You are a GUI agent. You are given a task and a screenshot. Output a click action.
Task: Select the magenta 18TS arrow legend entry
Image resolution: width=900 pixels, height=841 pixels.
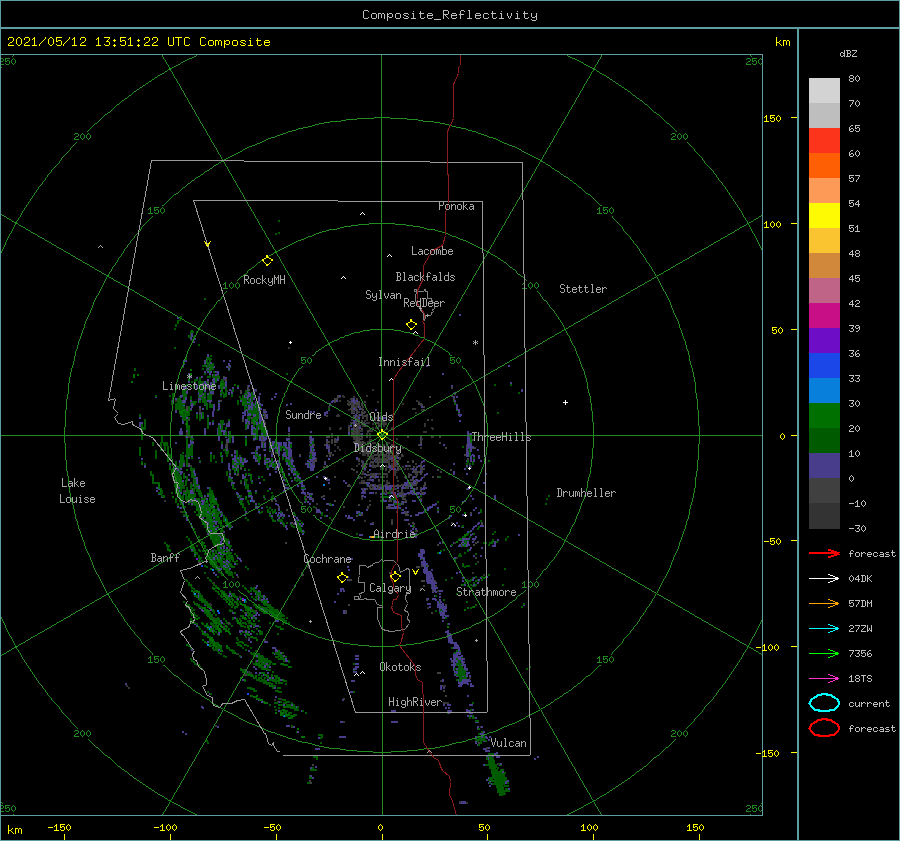(x=824, y=679)
